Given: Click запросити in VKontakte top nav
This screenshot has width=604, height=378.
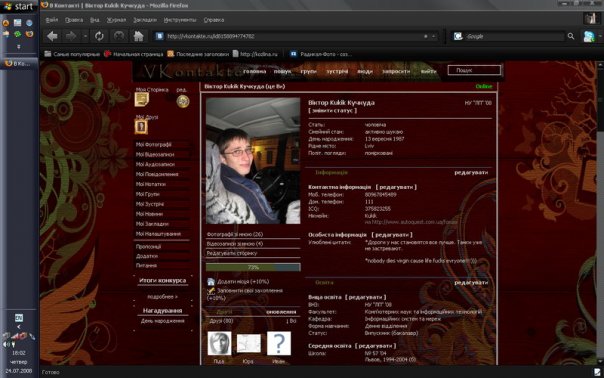Looking at the screenshot, I should tap(396, 71).
